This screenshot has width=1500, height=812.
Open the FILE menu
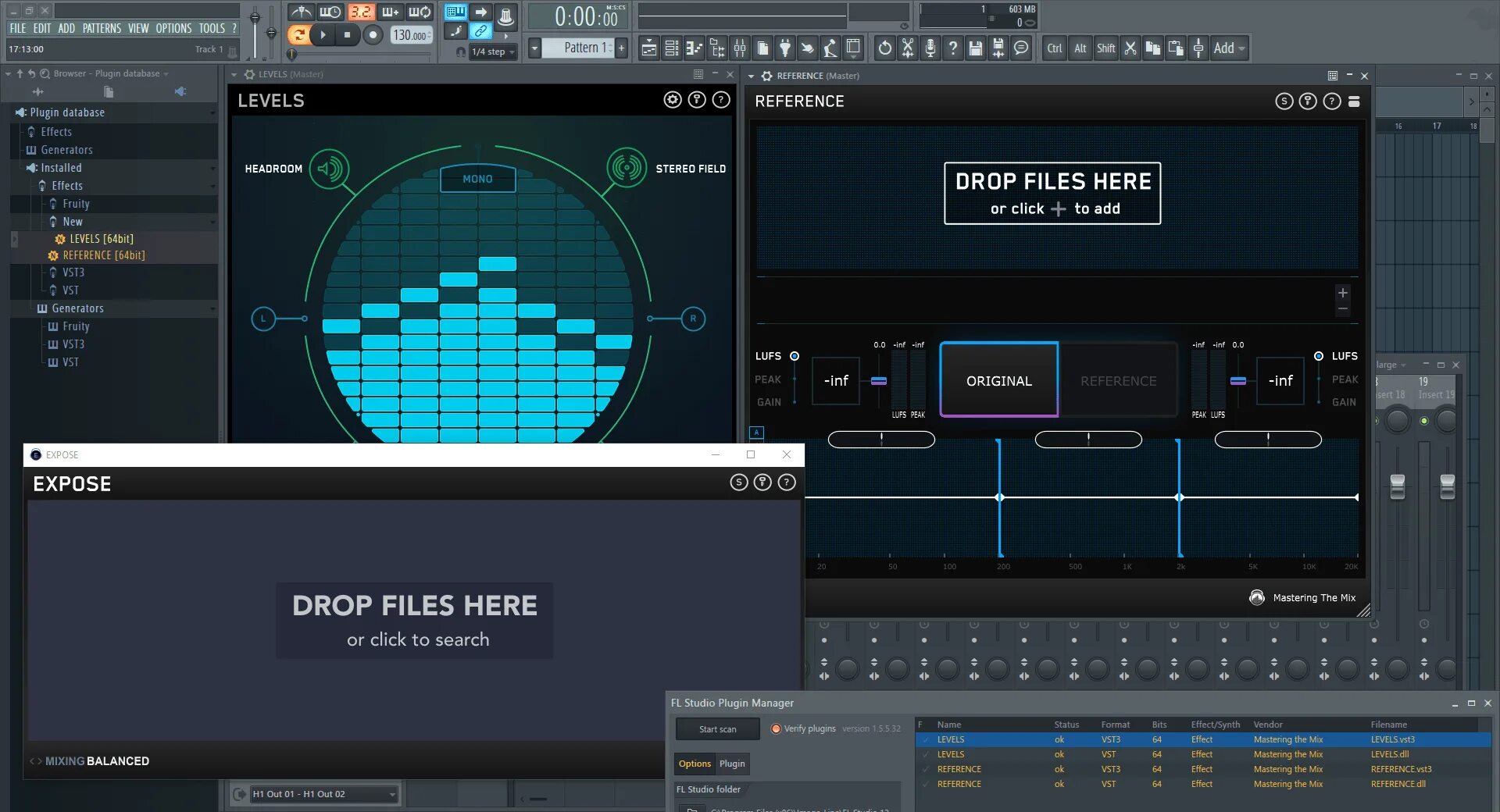18,28
